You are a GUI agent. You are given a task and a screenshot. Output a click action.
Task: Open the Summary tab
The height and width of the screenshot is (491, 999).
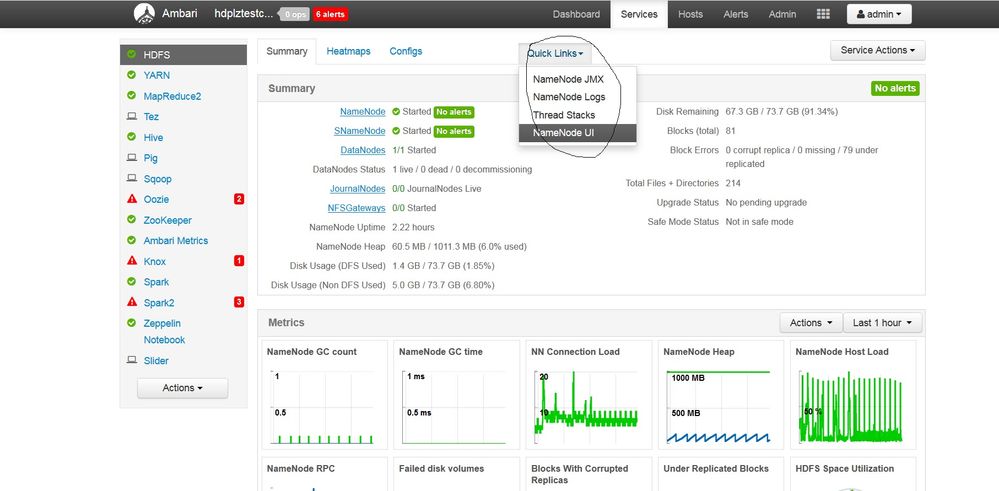tap(287, 51)
